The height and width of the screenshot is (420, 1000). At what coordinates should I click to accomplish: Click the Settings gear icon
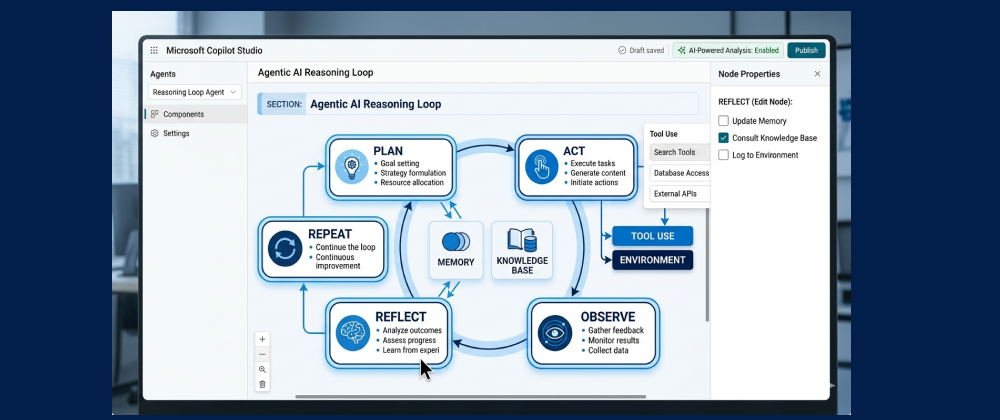[x=154, y=133]
